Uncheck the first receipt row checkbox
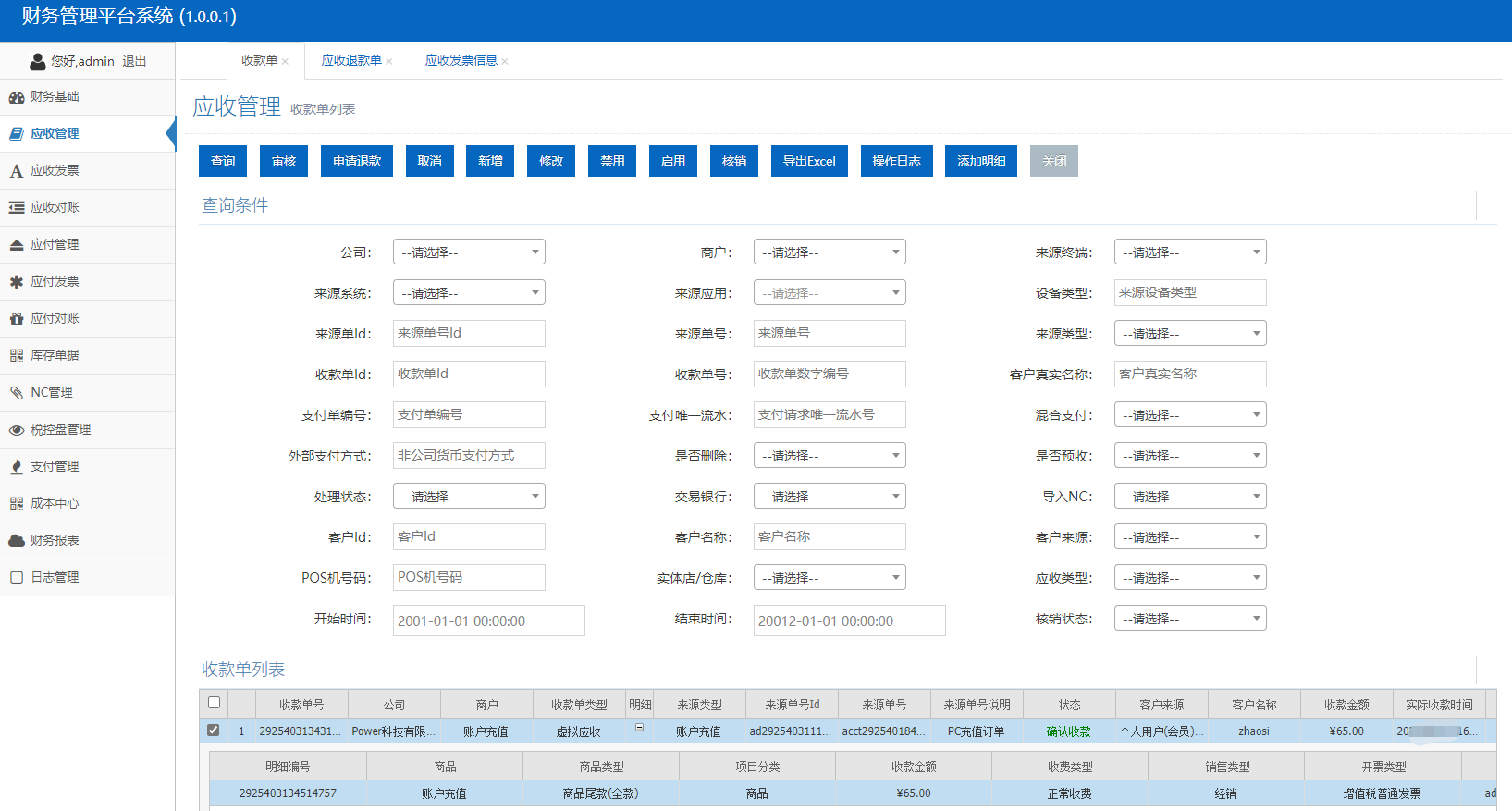1512x811 pixels. click(x=214, y=731)
